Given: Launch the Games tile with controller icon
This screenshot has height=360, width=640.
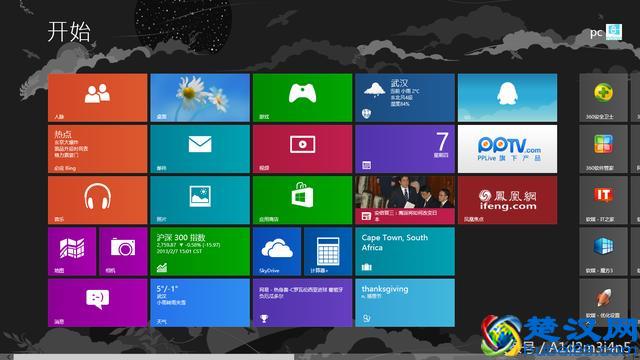Looking at the screenshot, I should pyautogui.click(x=302, y=98).
